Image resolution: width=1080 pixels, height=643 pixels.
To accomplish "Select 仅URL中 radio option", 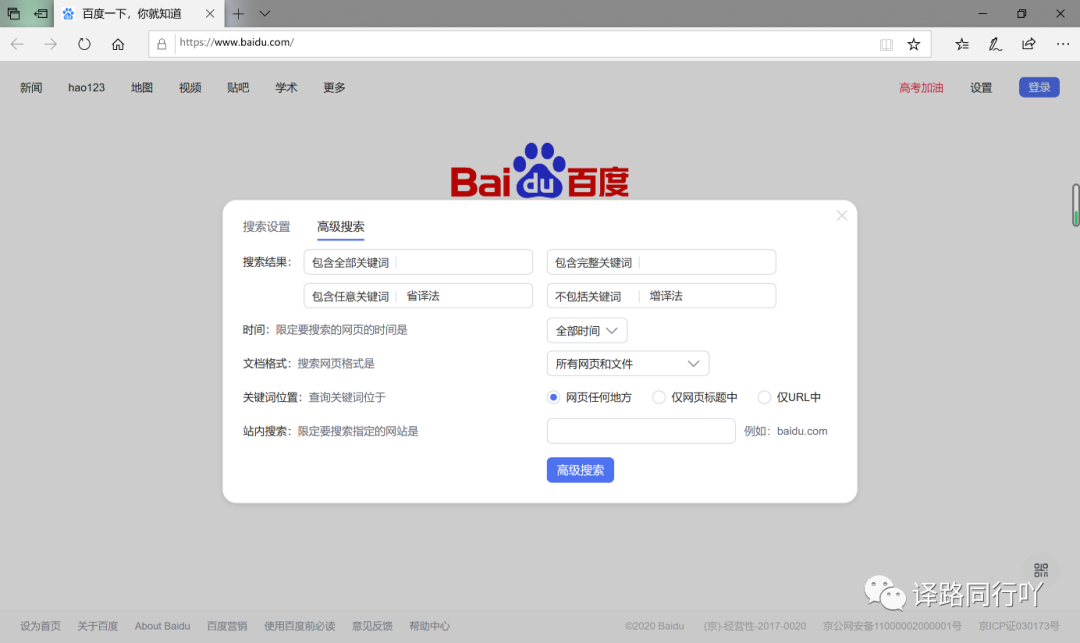I will click(764, 397).
